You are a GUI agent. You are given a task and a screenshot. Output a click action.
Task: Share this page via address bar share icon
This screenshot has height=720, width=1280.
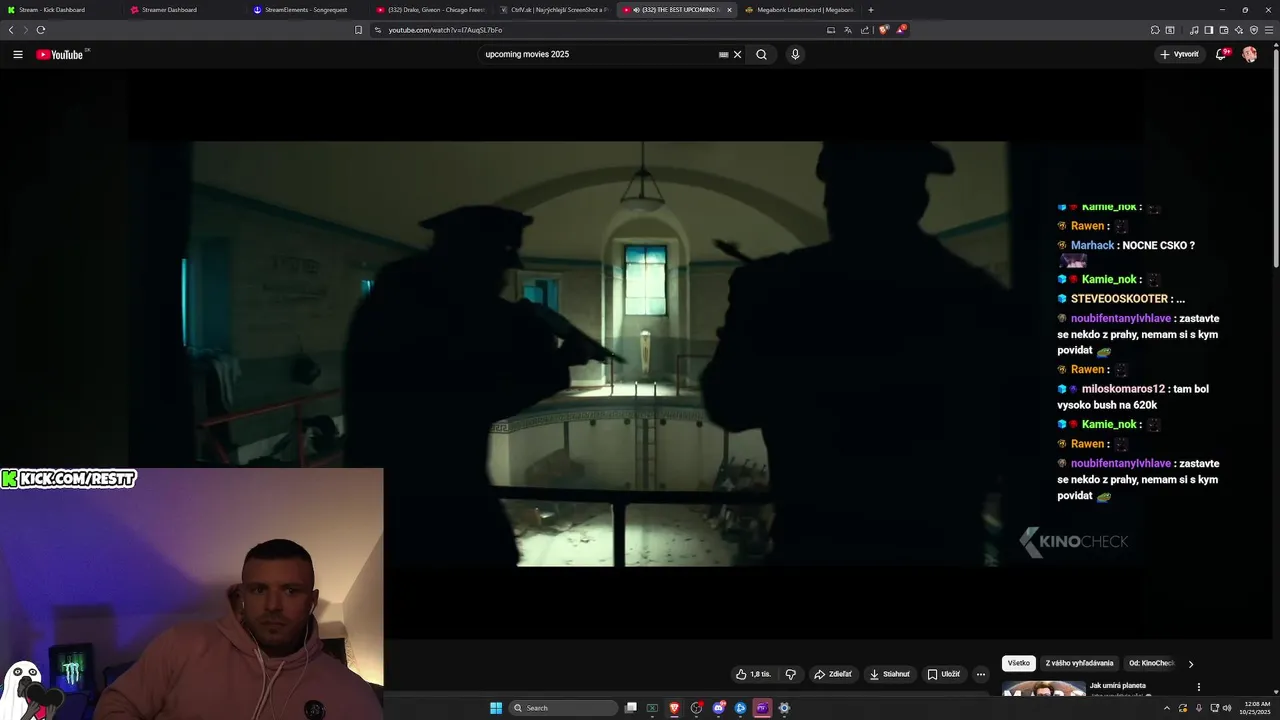pos(865,30)
